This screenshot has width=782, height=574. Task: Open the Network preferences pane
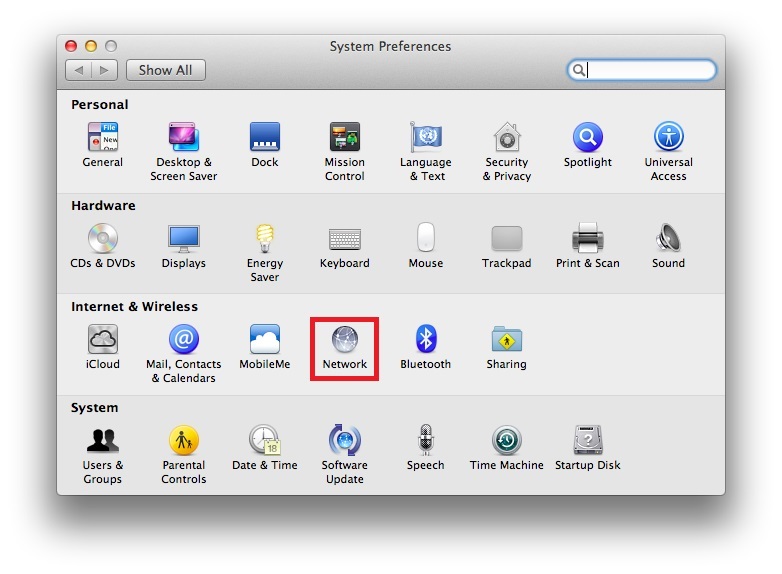(344, 340)
